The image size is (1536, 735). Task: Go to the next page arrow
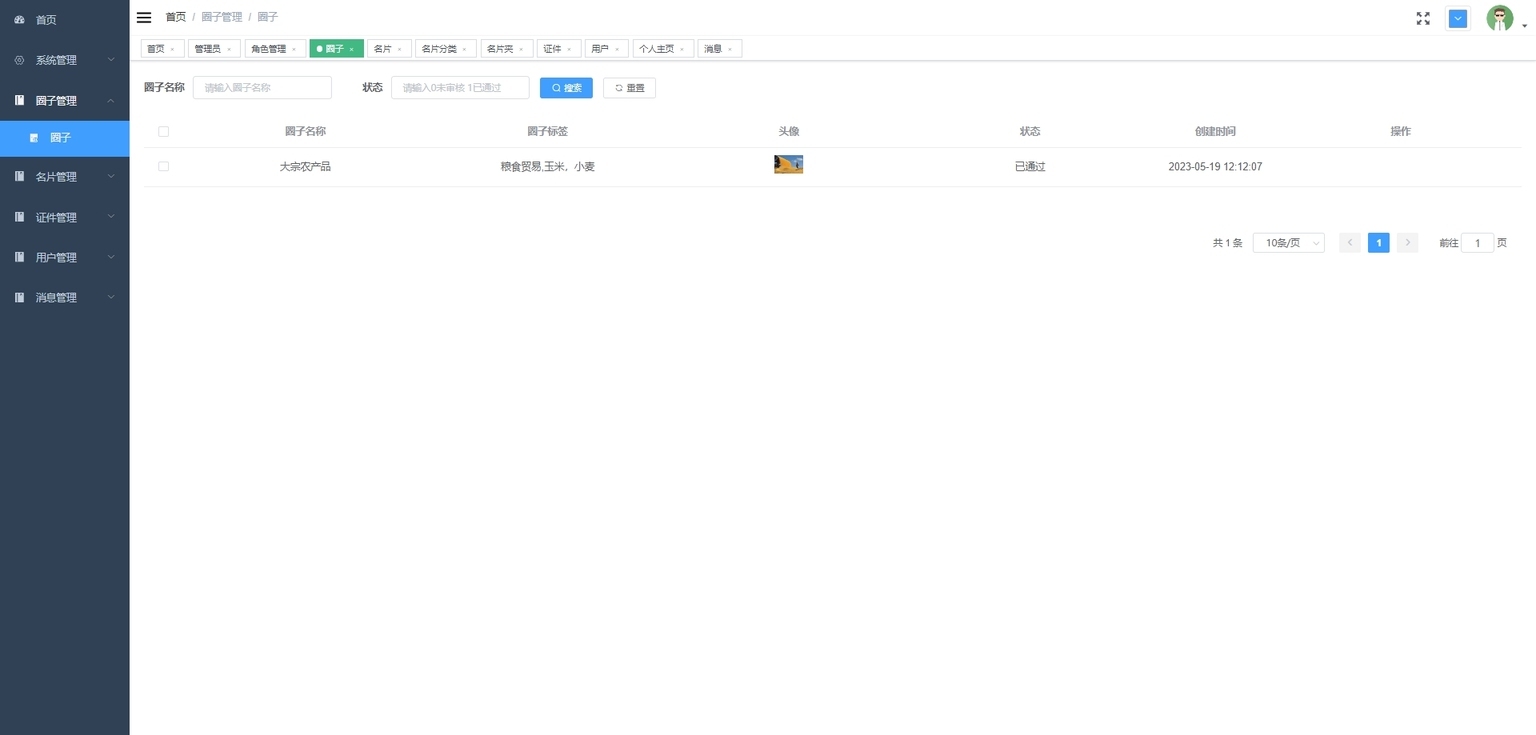point(1407,243)
